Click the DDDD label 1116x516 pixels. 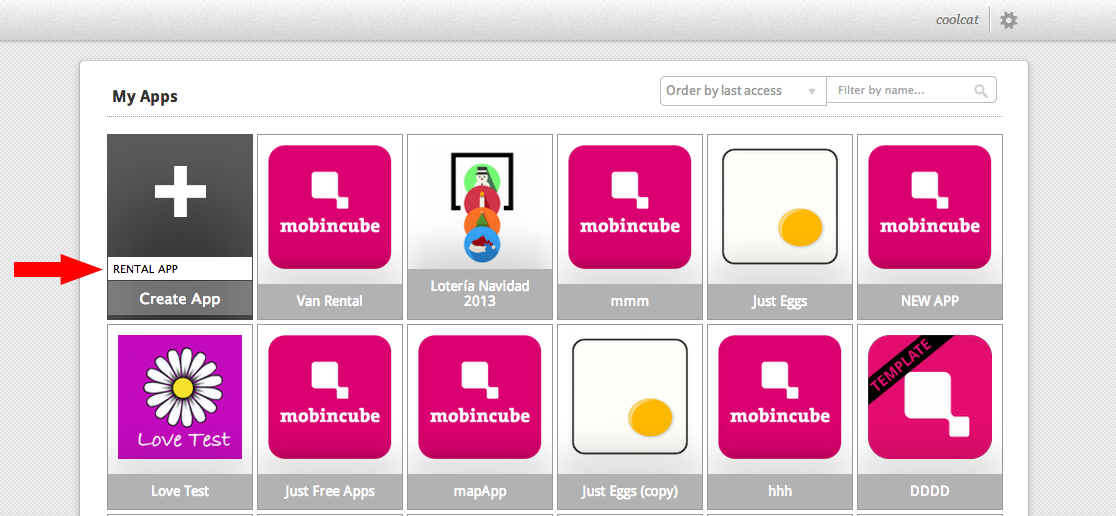(930, 491)
